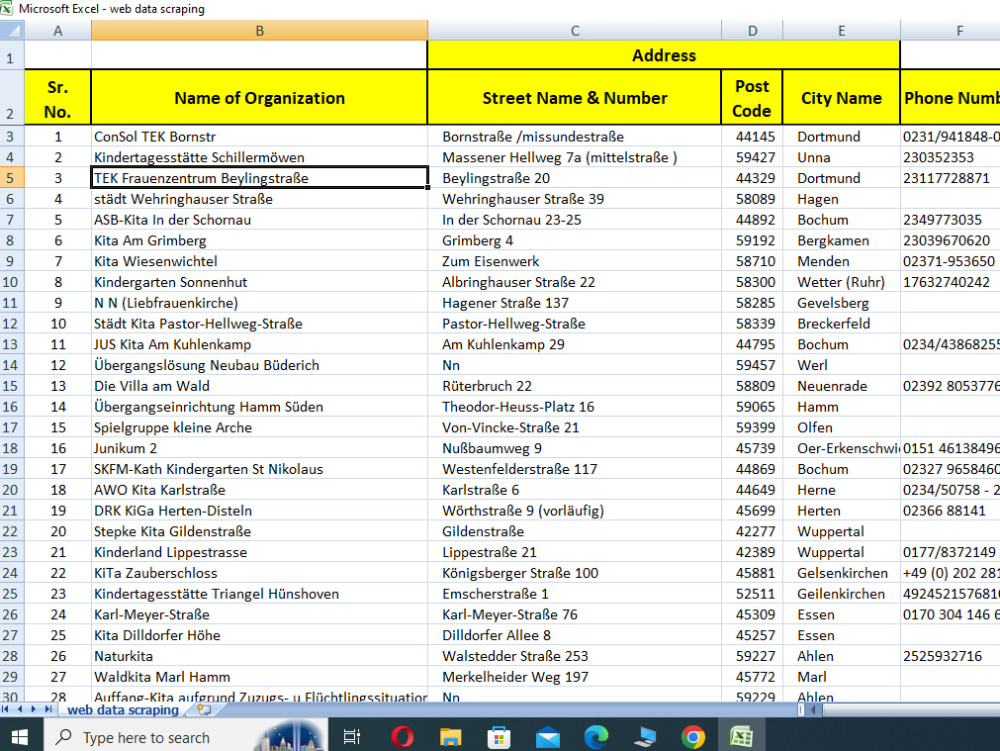
Task: Click the 'Post Code' header cell
Action: (x=752, y=98)
